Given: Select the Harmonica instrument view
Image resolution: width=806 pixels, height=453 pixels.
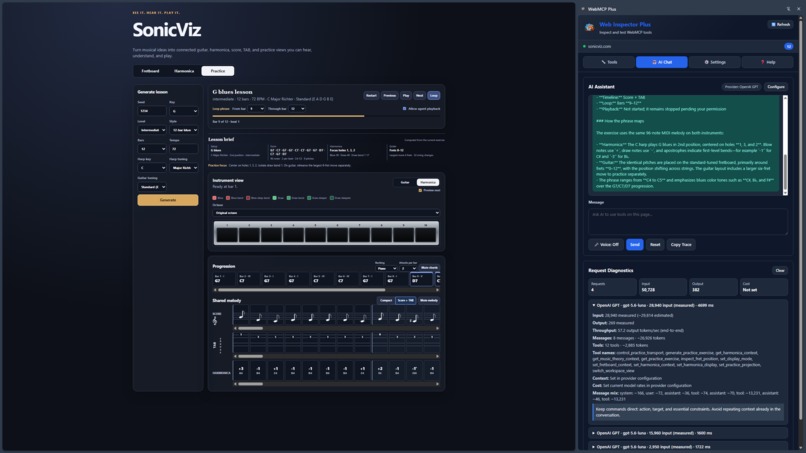Looking at the screenshot, I should point(428,183).
